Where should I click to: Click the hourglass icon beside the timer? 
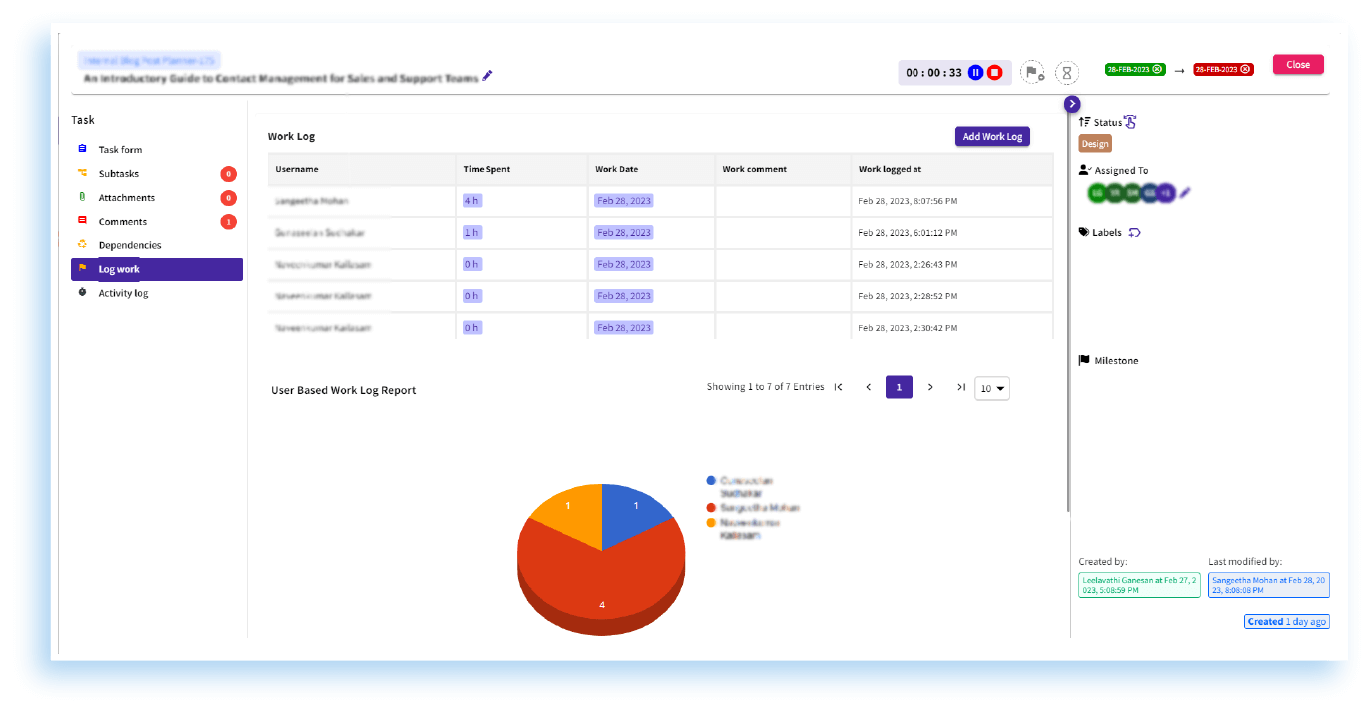coord(1066,72)
